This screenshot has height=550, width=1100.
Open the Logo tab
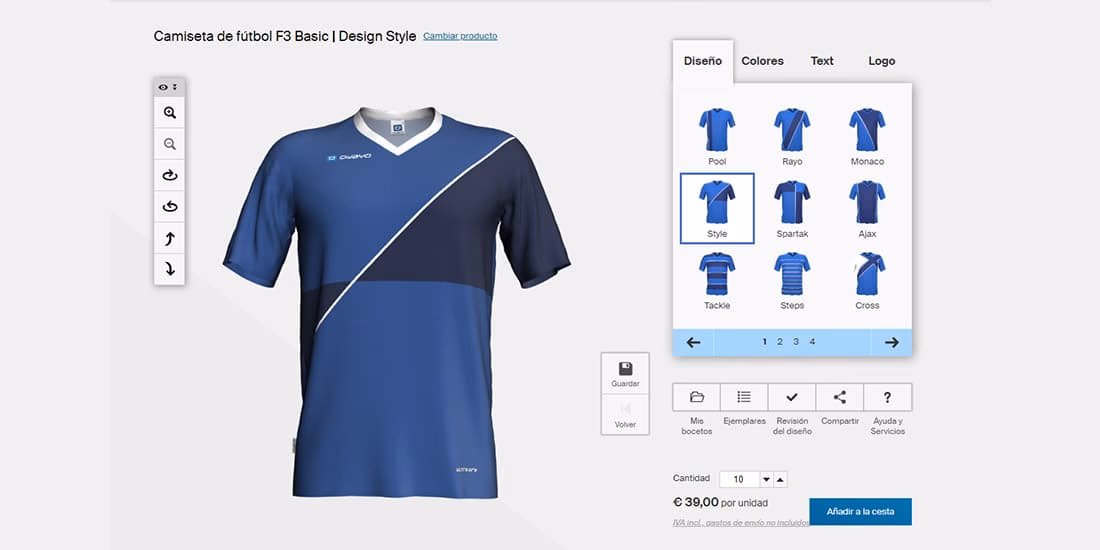[x=881, y=61]
